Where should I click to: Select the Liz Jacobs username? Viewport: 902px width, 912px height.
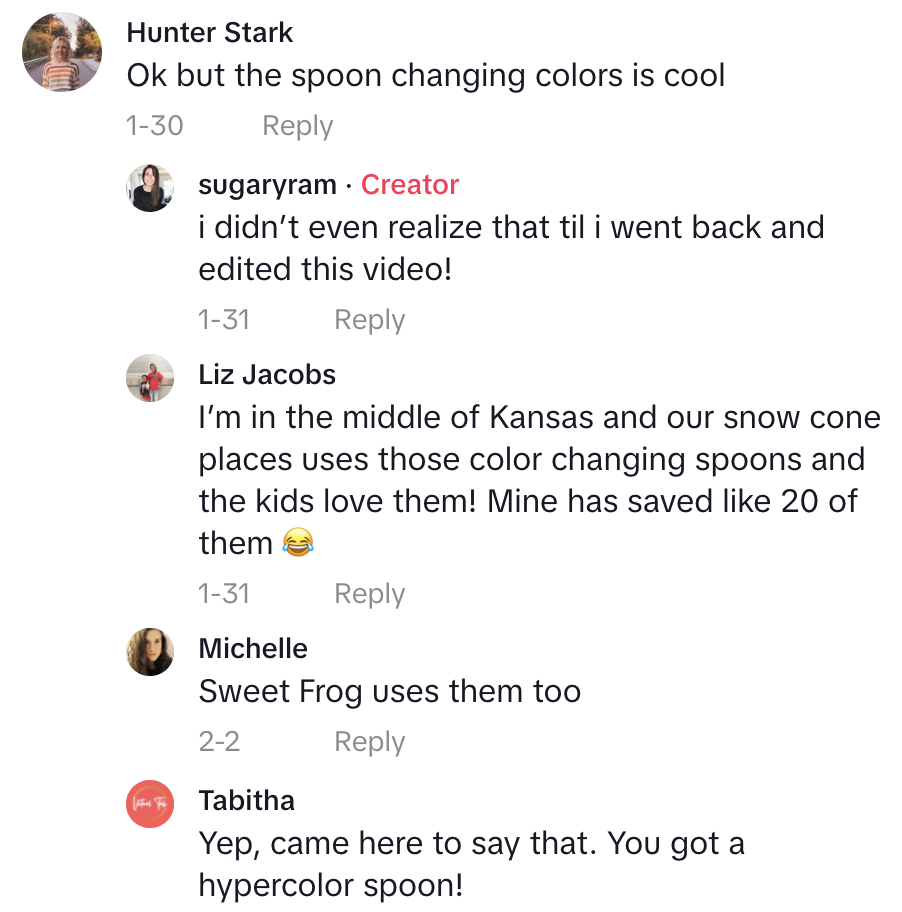(x=267, y=375)
